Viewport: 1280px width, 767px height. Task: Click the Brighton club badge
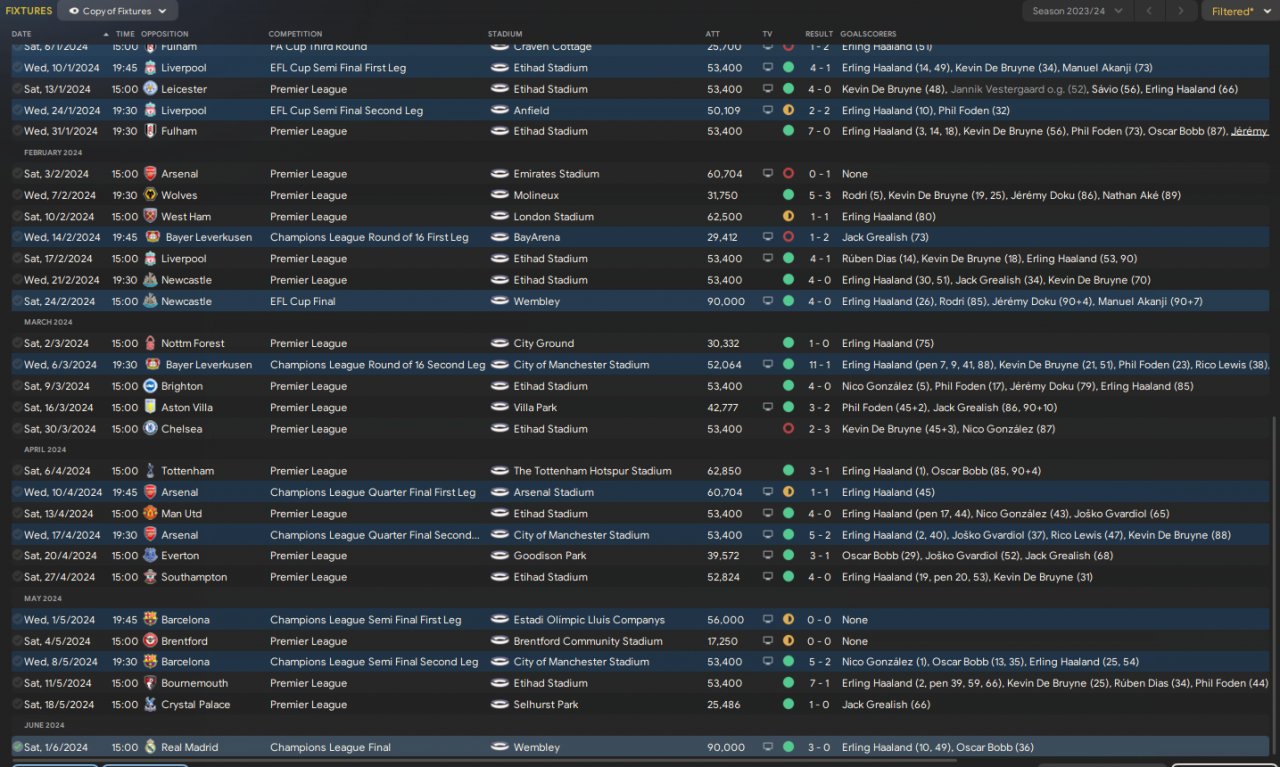(x=150, y=386)
